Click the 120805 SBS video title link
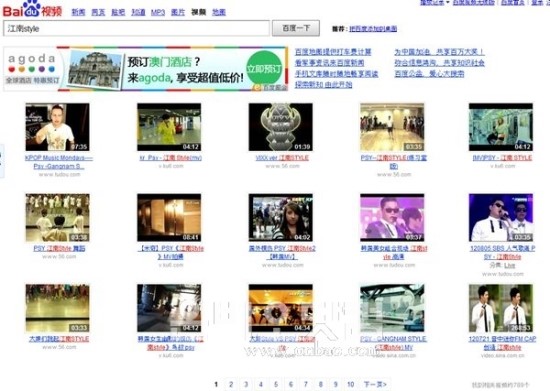The height and width of the screenshot is (391, 550). [502, 252]
